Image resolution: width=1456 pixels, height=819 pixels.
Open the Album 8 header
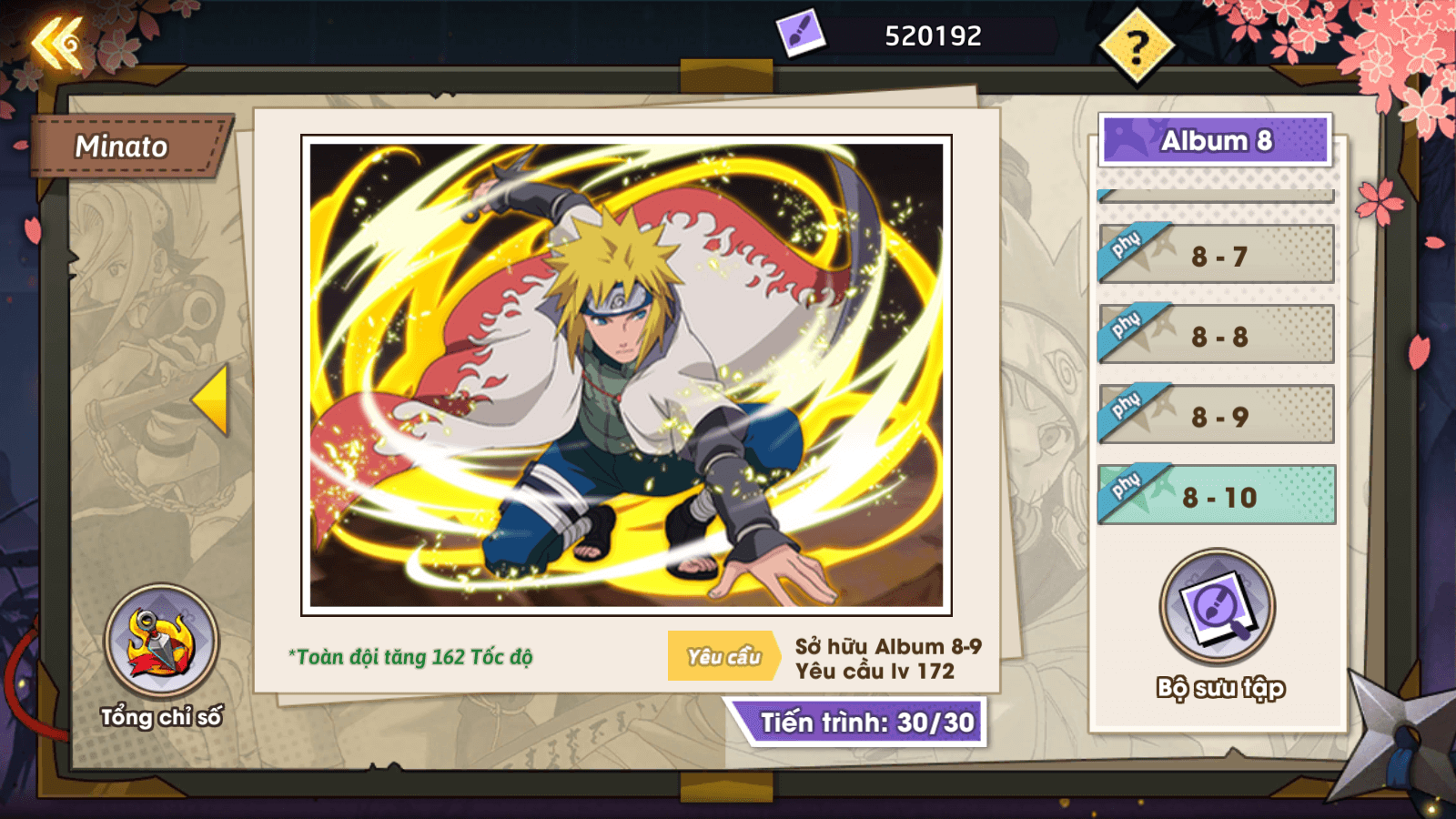coord(1216,140)
